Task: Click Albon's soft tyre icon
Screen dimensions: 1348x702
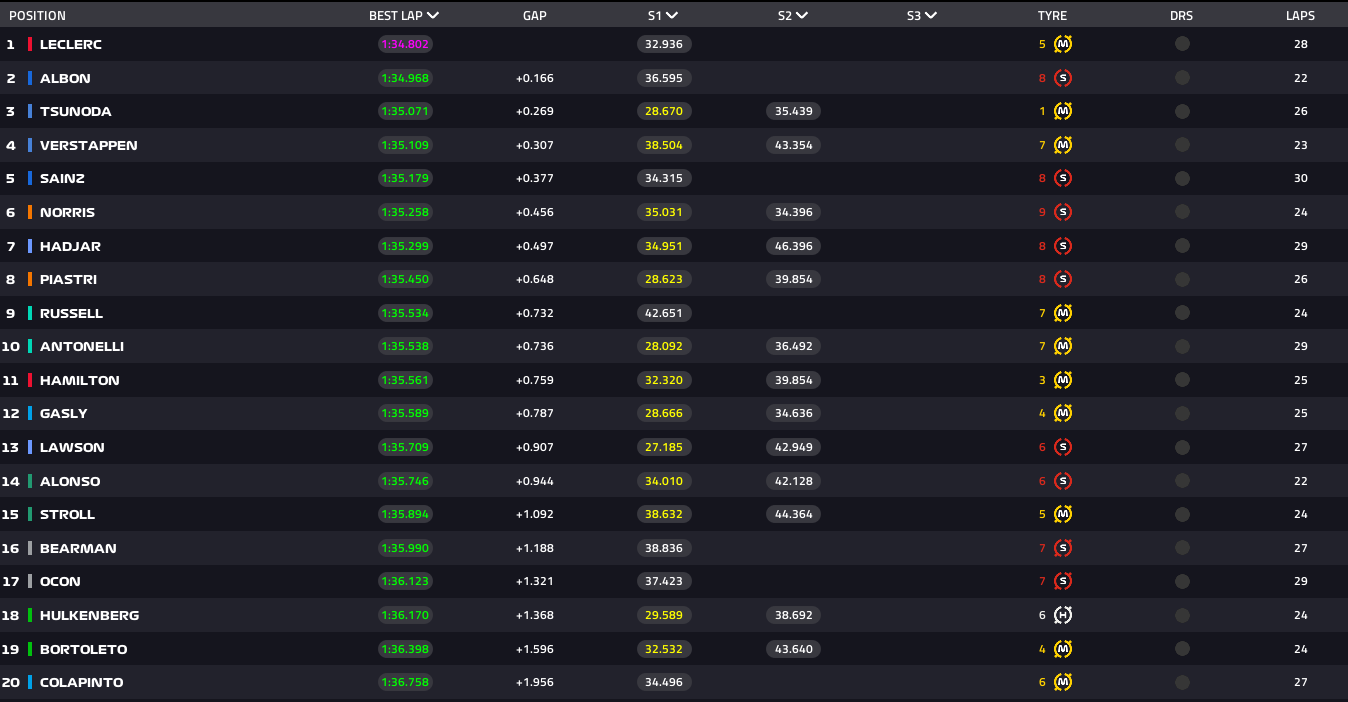Action: (1063, 78)
